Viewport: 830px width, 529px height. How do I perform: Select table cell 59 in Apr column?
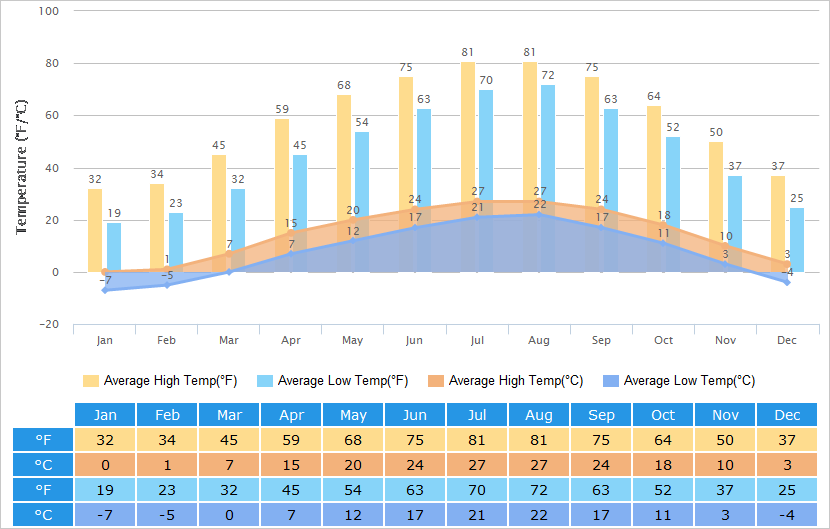291,440
